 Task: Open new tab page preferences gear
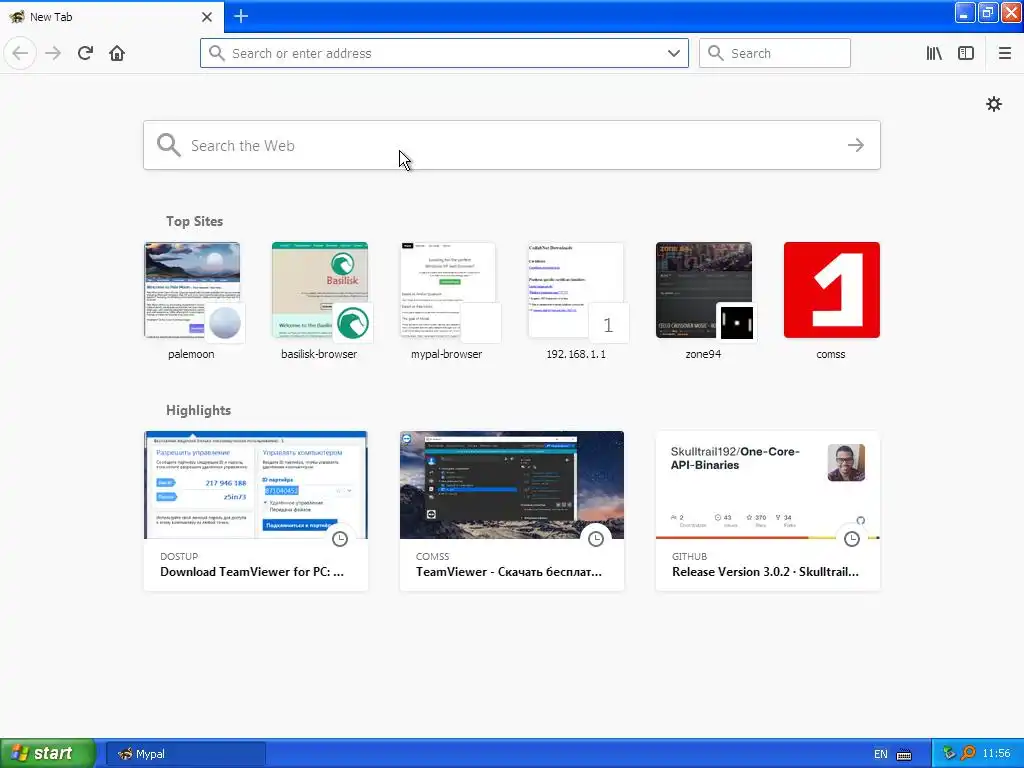click(993, 104)
